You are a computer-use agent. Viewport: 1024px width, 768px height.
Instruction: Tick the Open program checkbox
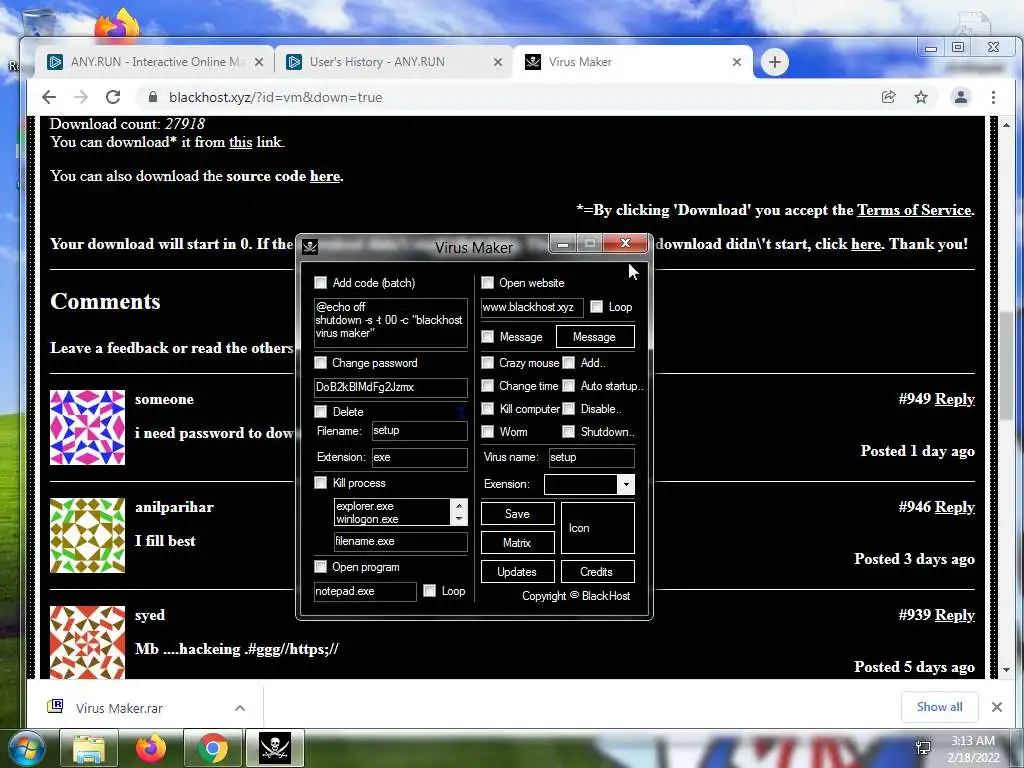click(321, 566)
